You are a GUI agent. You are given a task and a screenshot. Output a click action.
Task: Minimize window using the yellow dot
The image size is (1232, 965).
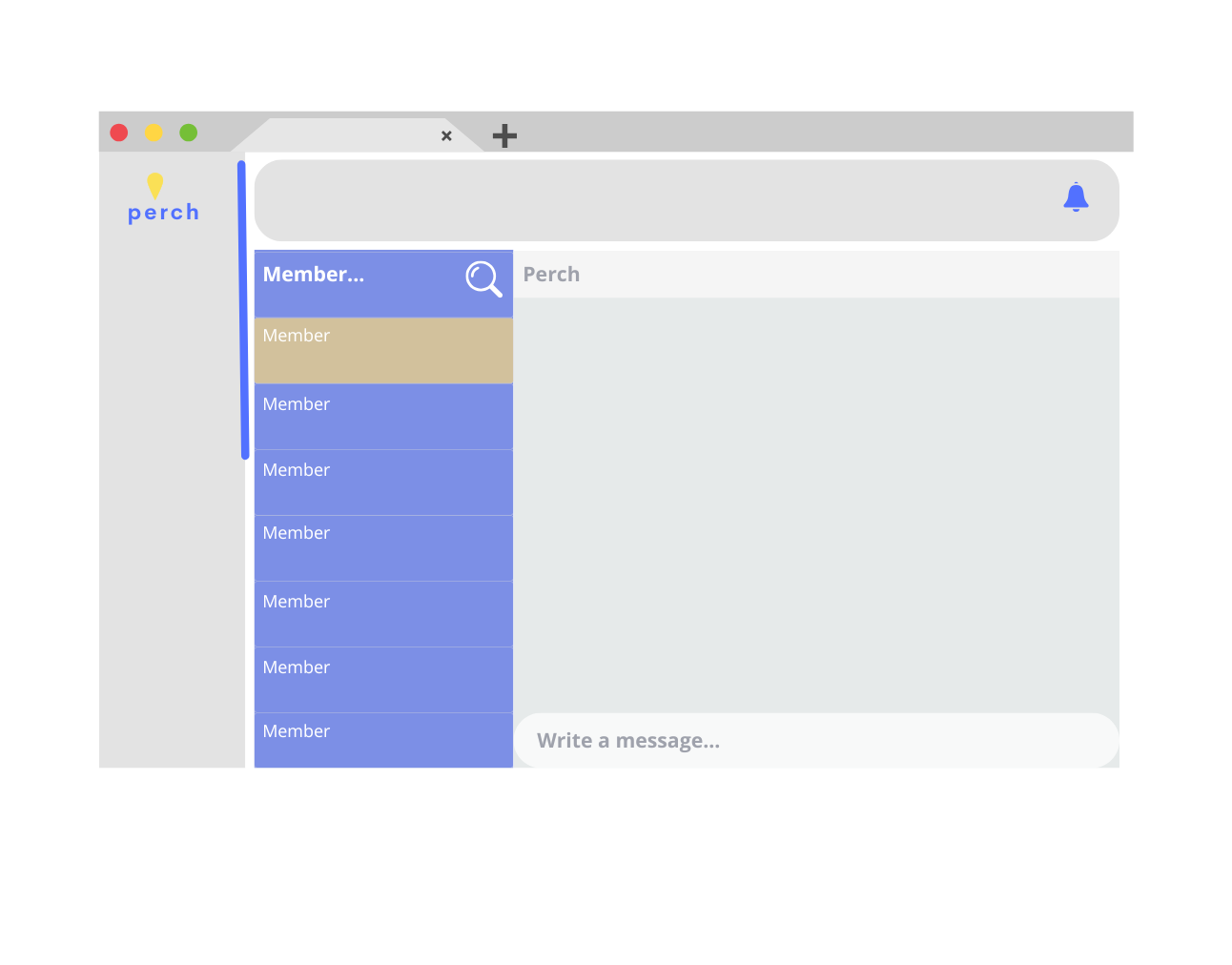(154, 133)
